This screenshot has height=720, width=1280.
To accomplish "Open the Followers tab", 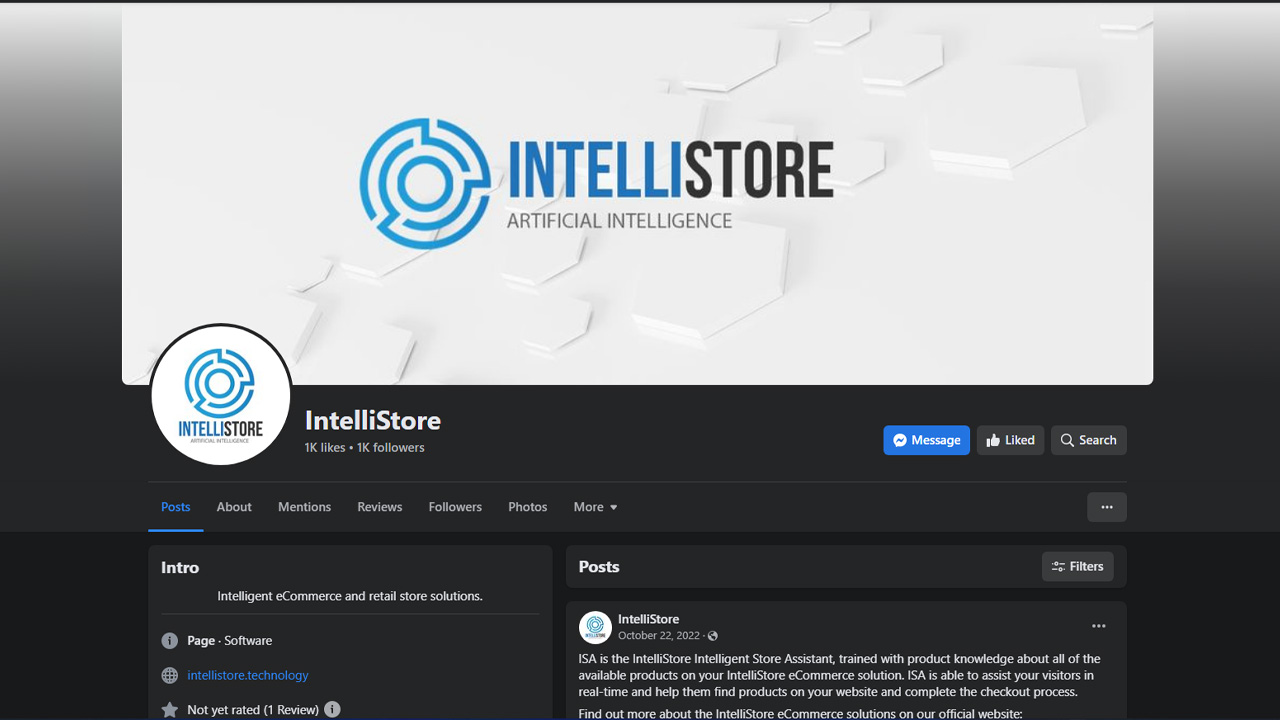I will (x=455, y=507).
